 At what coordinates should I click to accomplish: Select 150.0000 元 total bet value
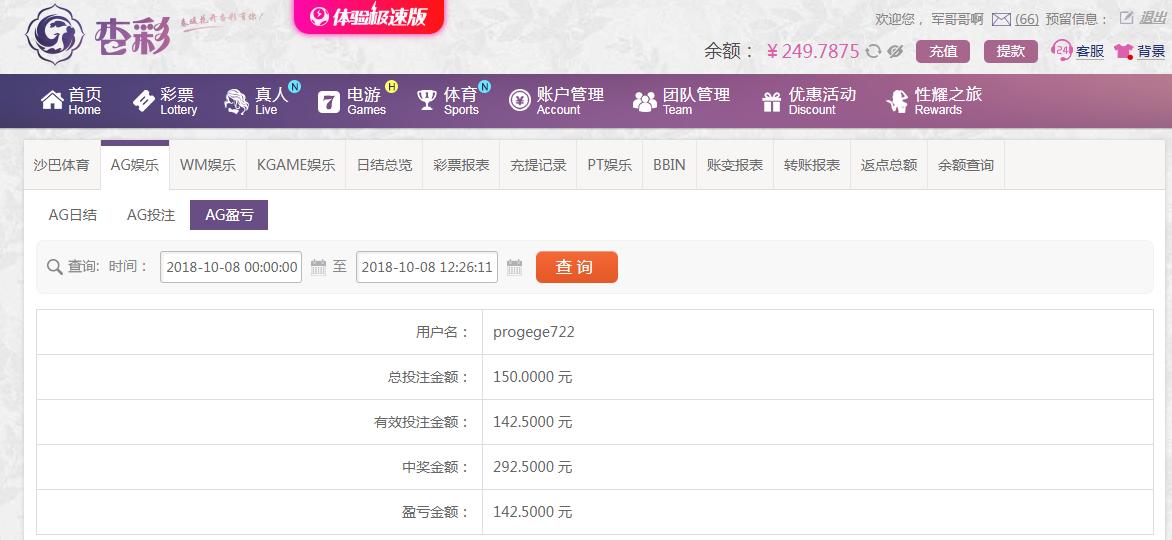(532, 377)
